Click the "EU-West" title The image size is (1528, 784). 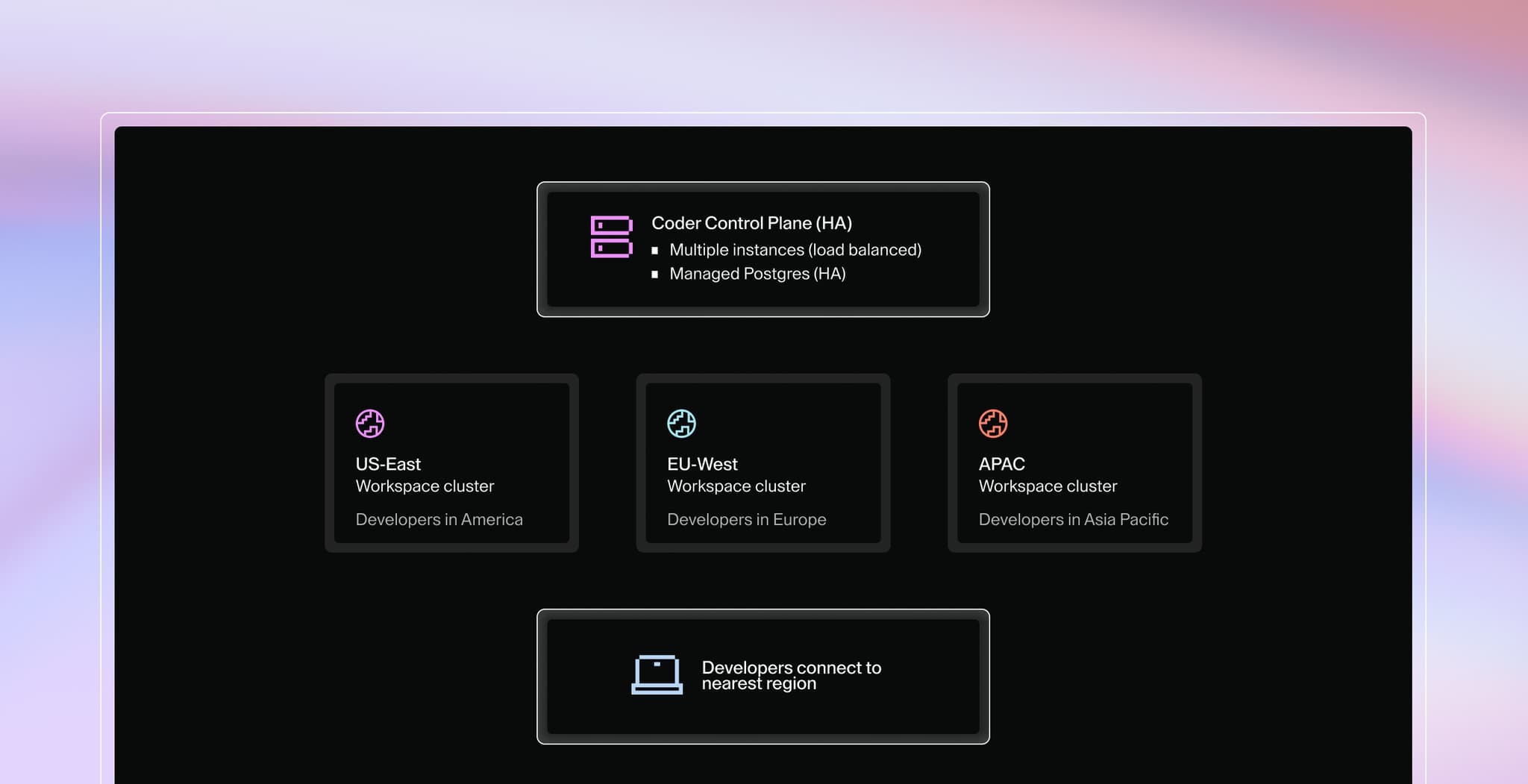tap(702, 464)
